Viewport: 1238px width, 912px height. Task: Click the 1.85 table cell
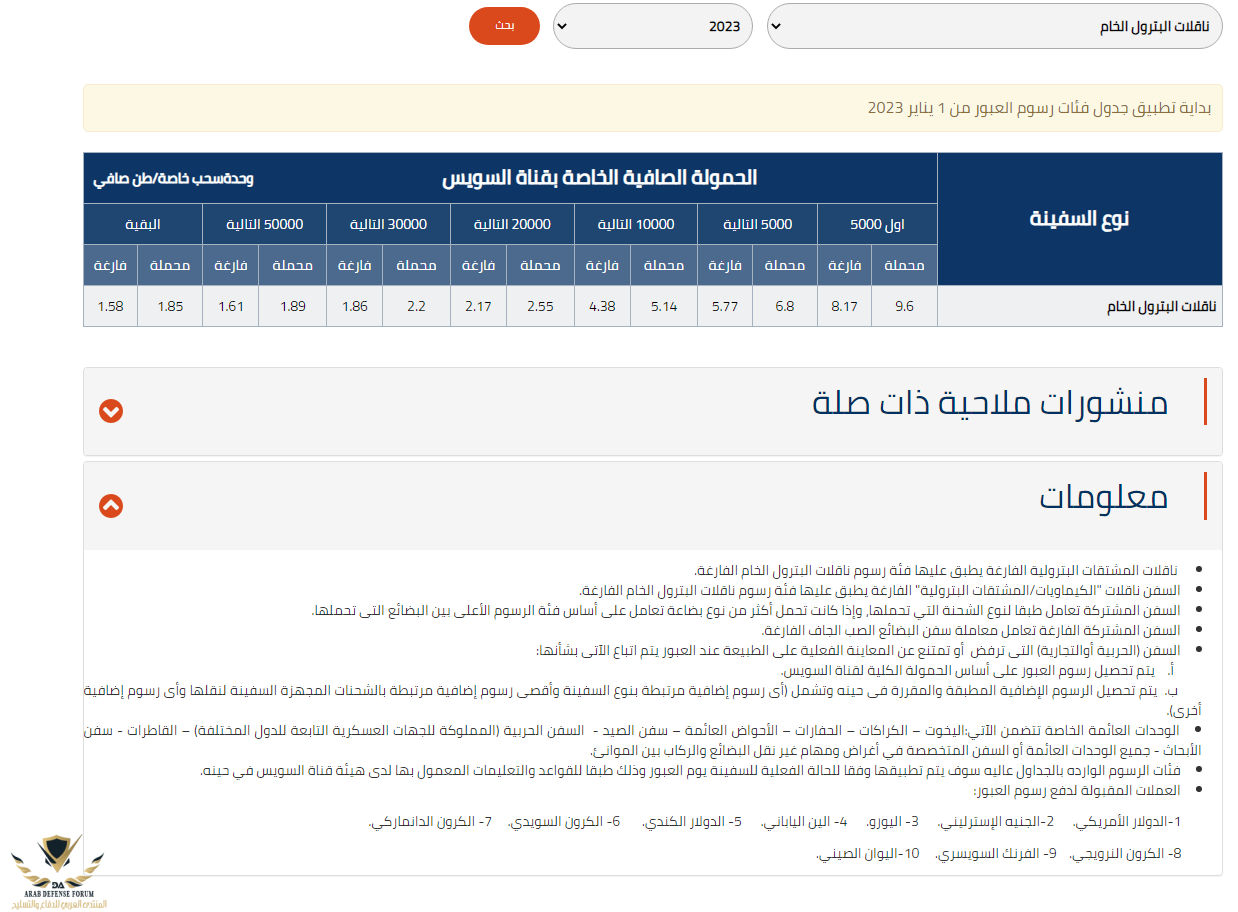pyautogui.click(x=170, y=306)
